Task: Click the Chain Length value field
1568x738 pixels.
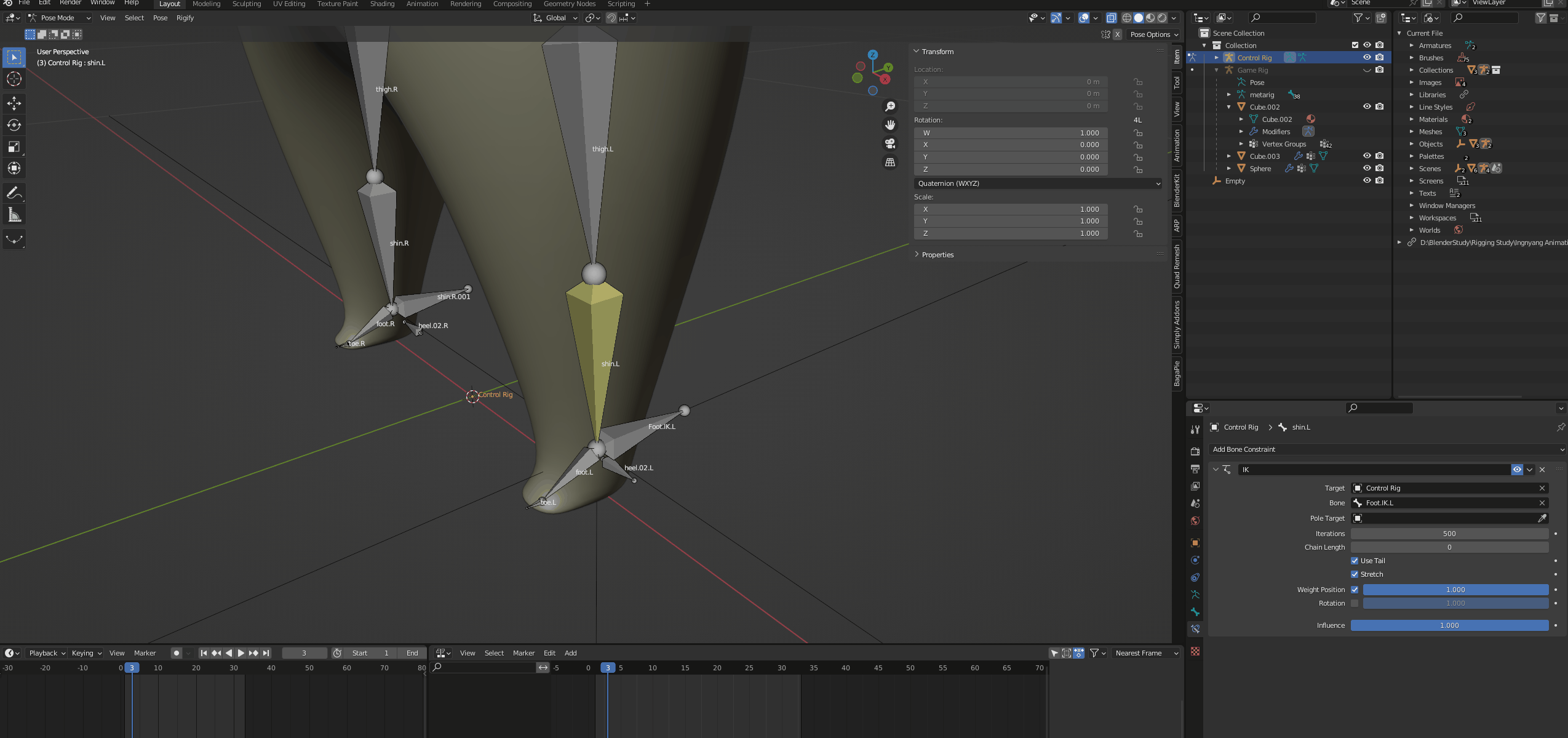Action: 1449,547
